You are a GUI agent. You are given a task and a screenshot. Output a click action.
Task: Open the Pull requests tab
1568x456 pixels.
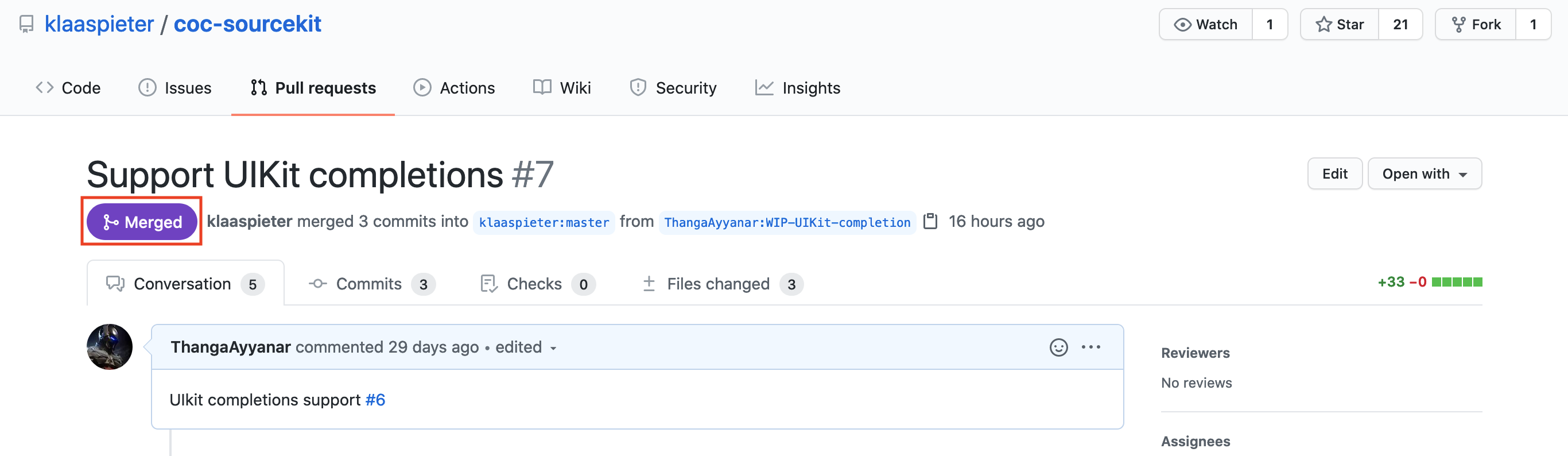pos(313,88)
